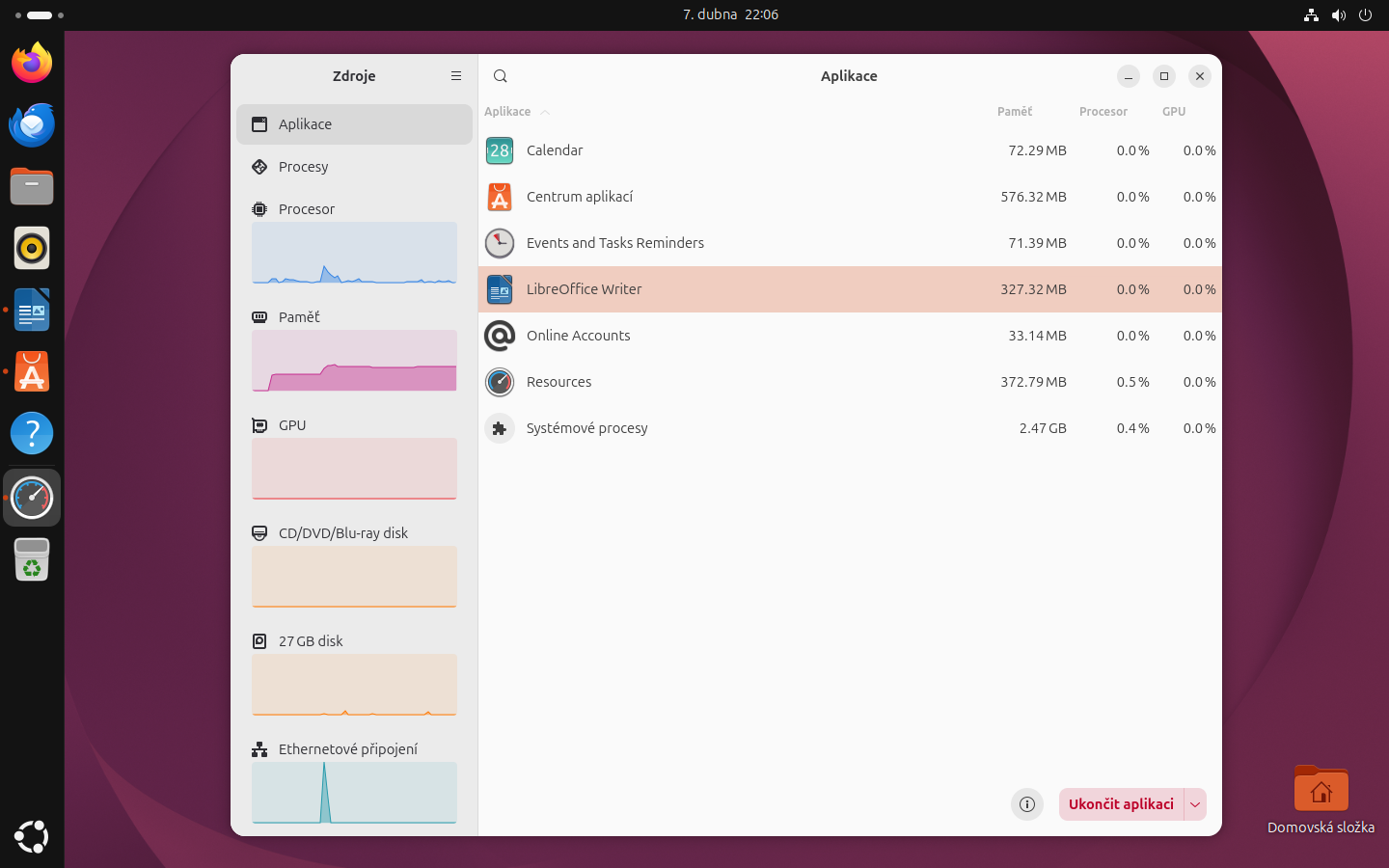This screenshot has height=868, width=1389.
Task: Click the application info icon button
Action: pyautogui.click(x=1027, y=804)
